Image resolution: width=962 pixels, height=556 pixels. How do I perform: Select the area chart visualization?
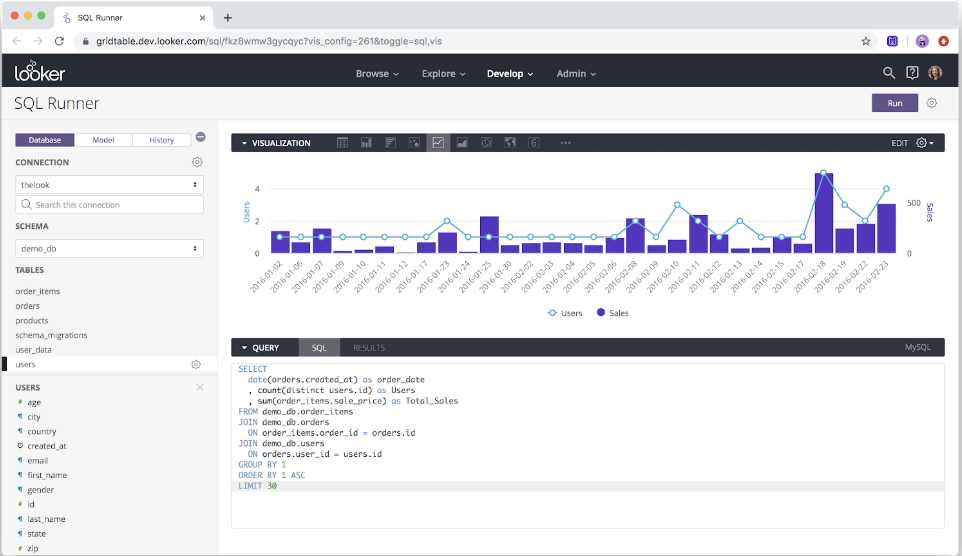[462, 143]
